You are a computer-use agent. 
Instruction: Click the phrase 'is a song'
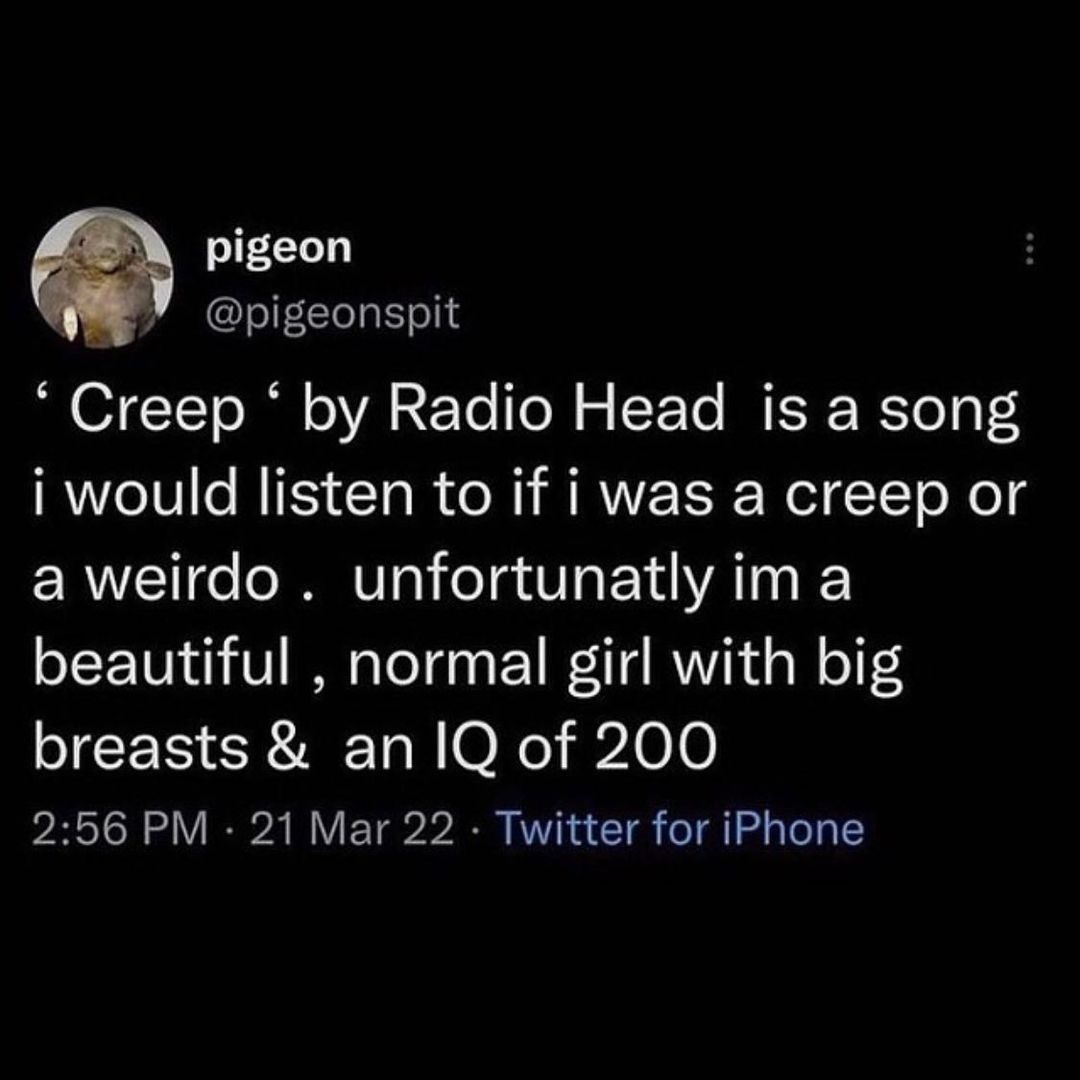[x=890, y=414]
